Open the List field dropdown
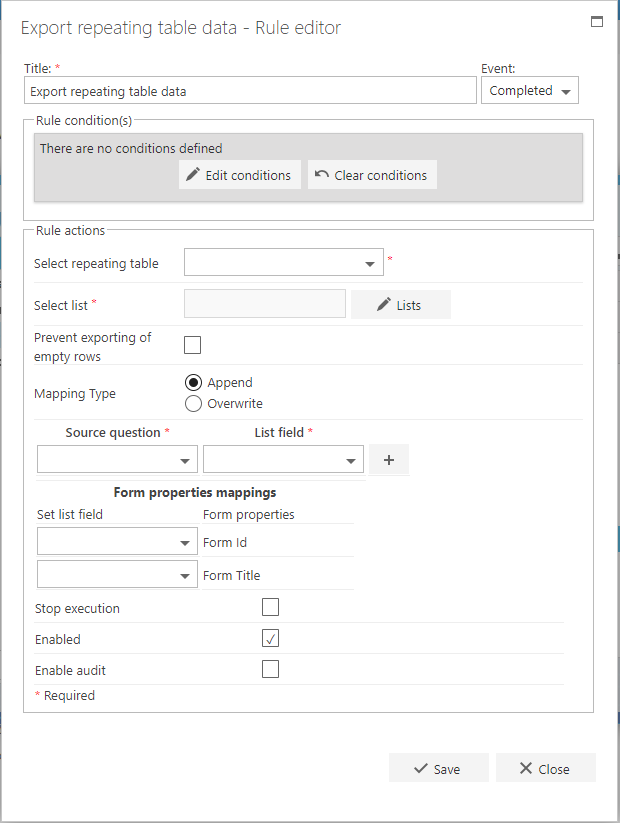Image resolution: width=620 pixels, height=823 pixels. pos(283,460)
